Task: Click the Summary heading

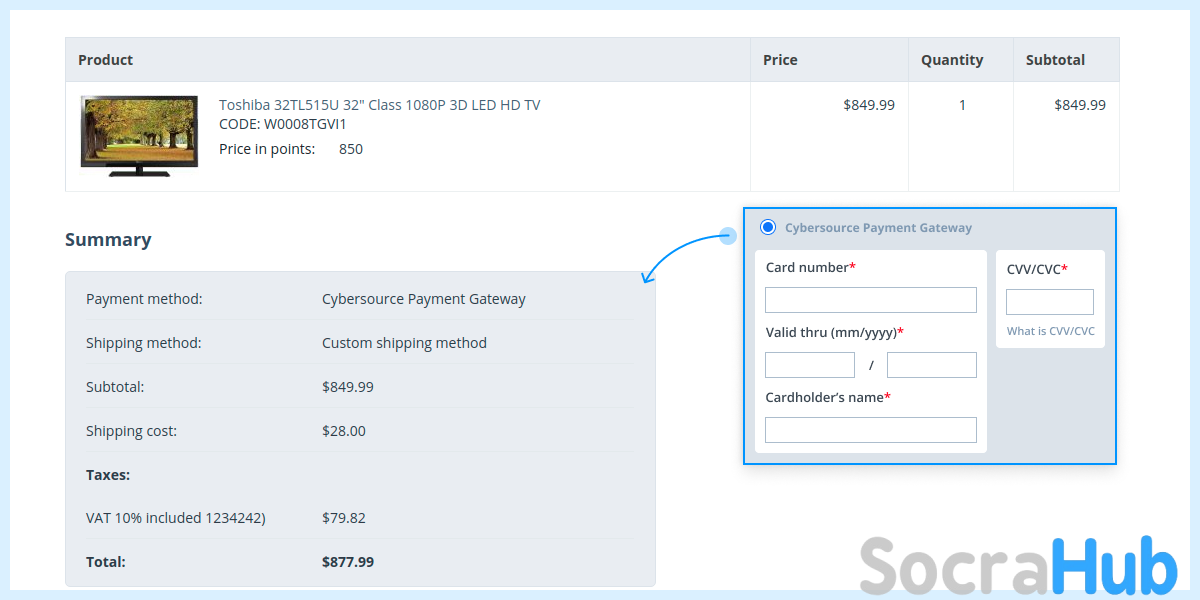Action: point(108,240)
